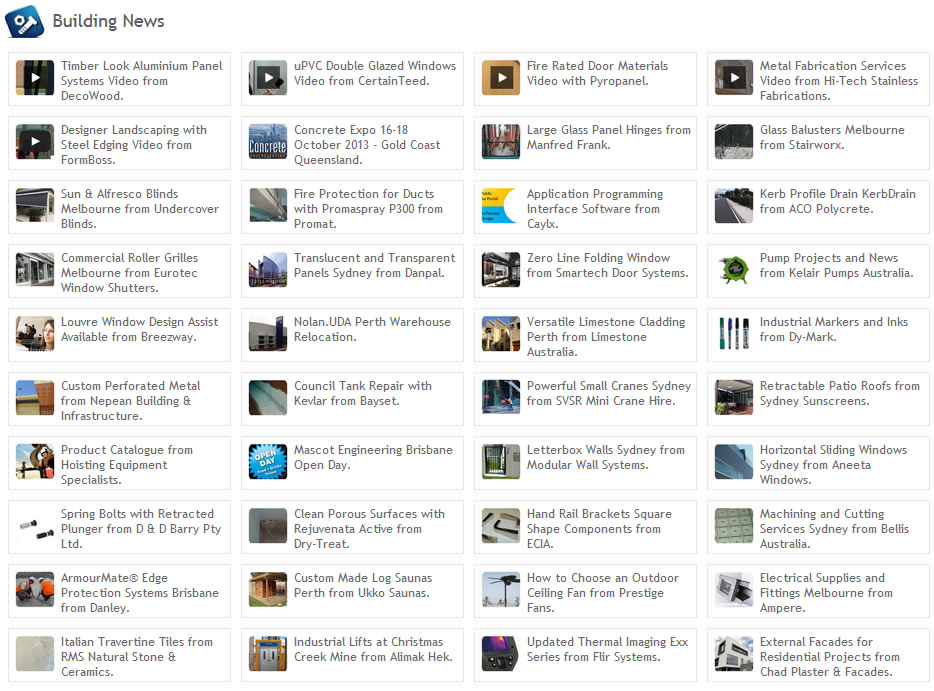This screenshot has height=691, width=934.
Task: Open the Commercial Roller Grilles thumbnail
Action: coord(35,270)
